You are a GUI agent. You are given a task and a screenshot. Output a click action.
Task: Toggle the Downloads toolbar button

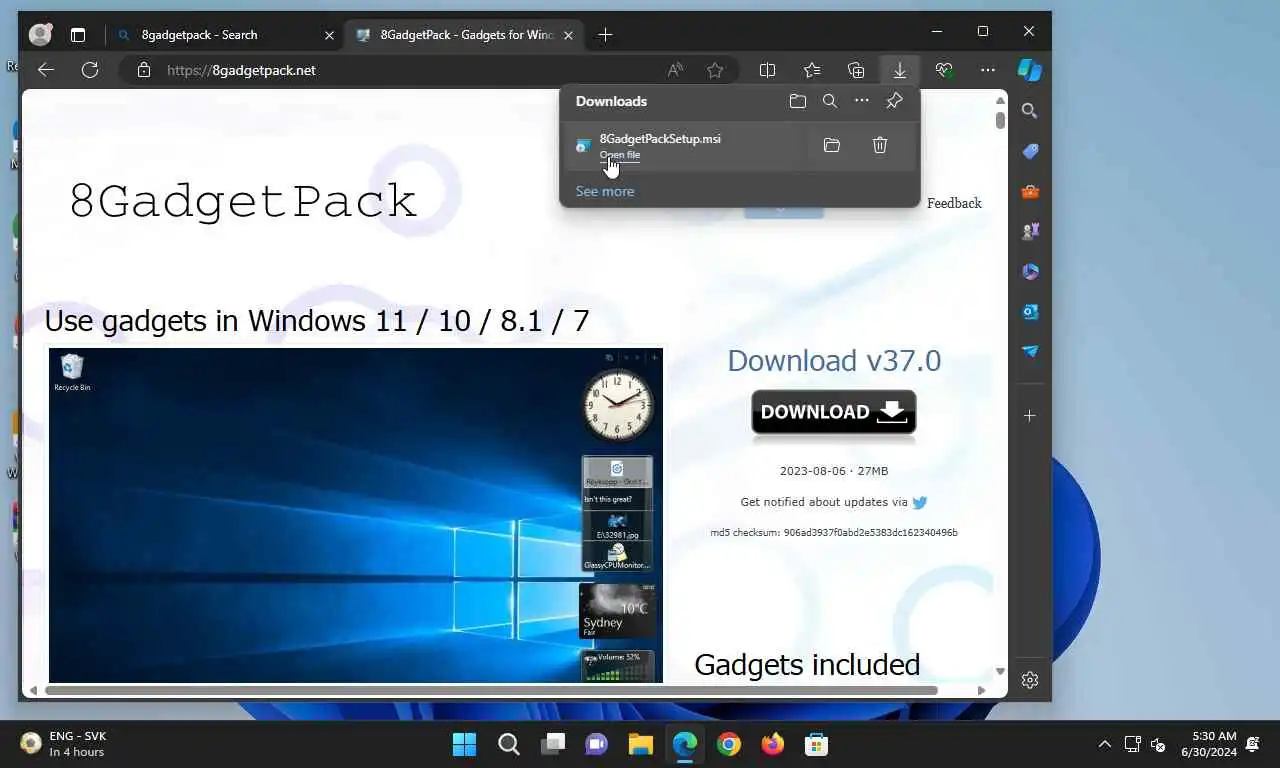coord(900,70)
